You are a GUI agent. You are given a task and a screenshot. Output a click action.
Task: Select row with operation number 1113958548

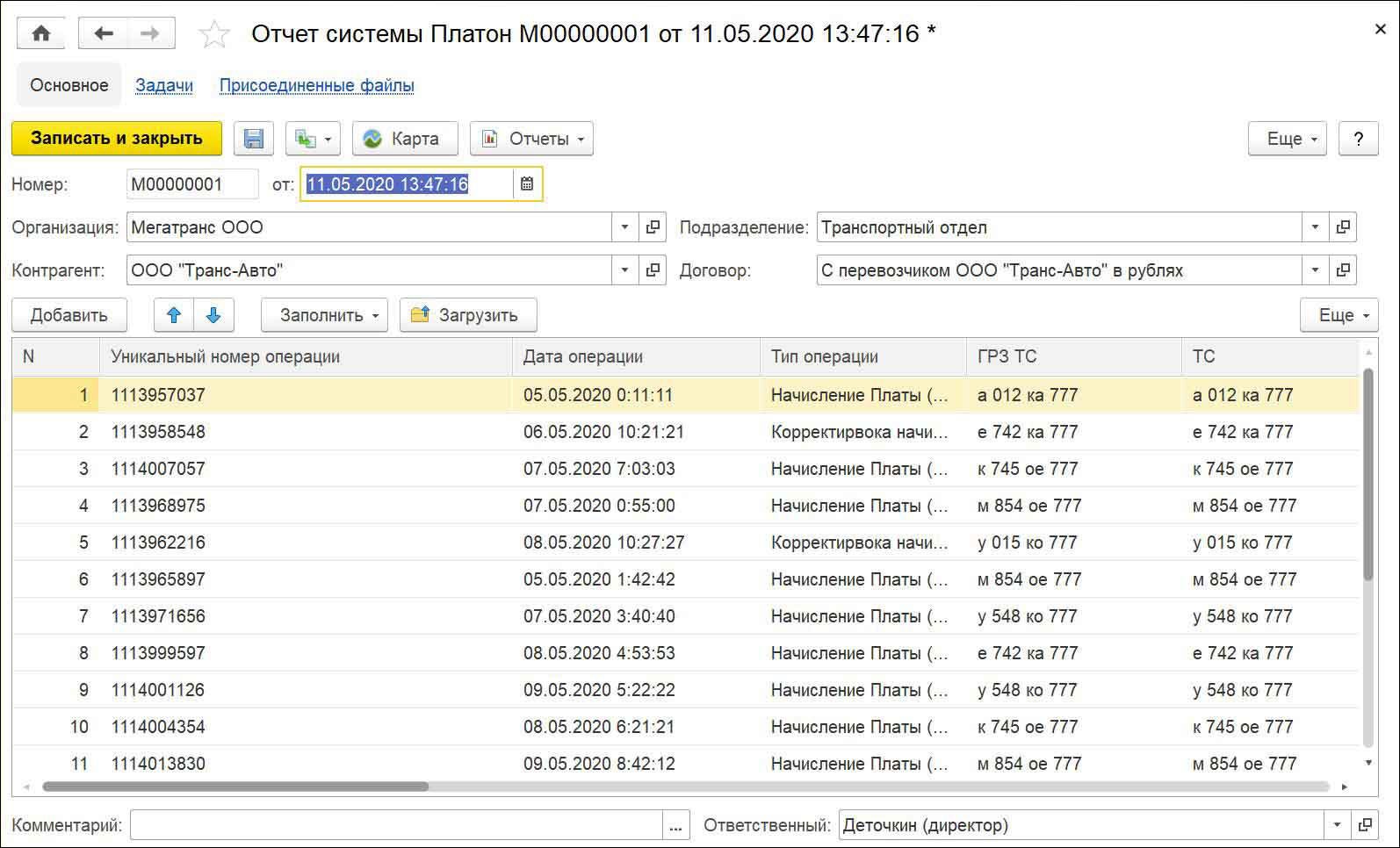point(158,432)
